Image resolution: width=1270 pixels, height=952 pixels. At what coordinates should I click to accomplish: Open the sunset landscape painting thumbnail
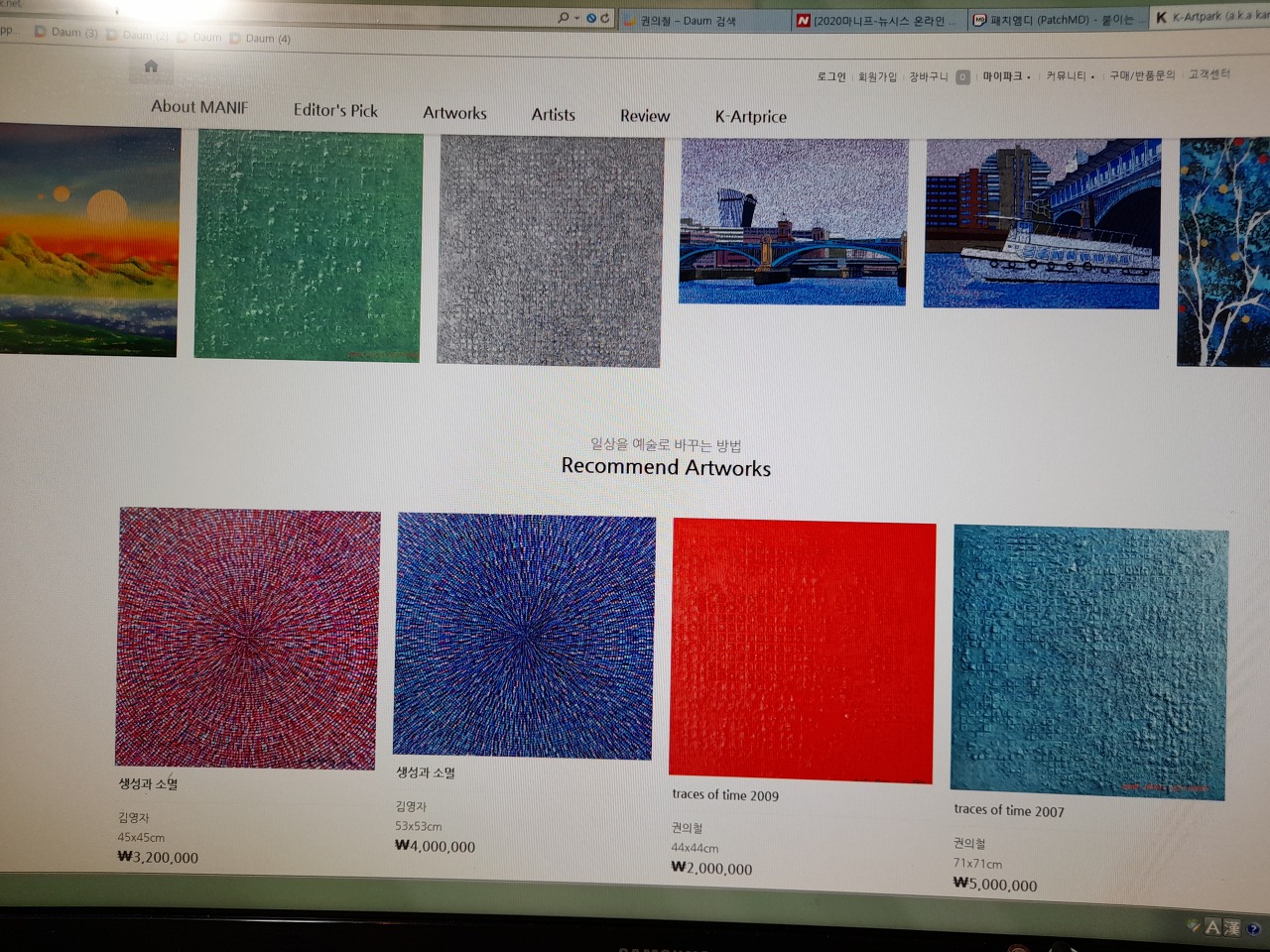88,239
